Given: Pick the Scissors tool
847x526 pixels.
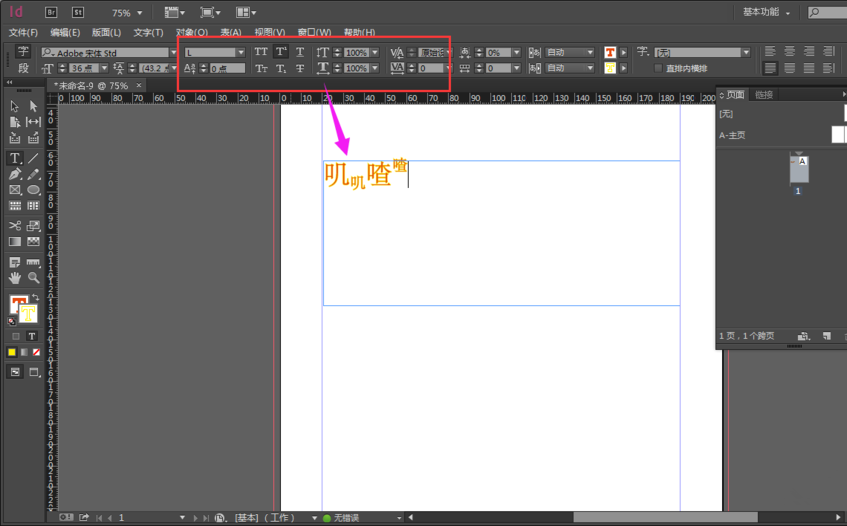Looking at the screenshot, I should (15, 226).
